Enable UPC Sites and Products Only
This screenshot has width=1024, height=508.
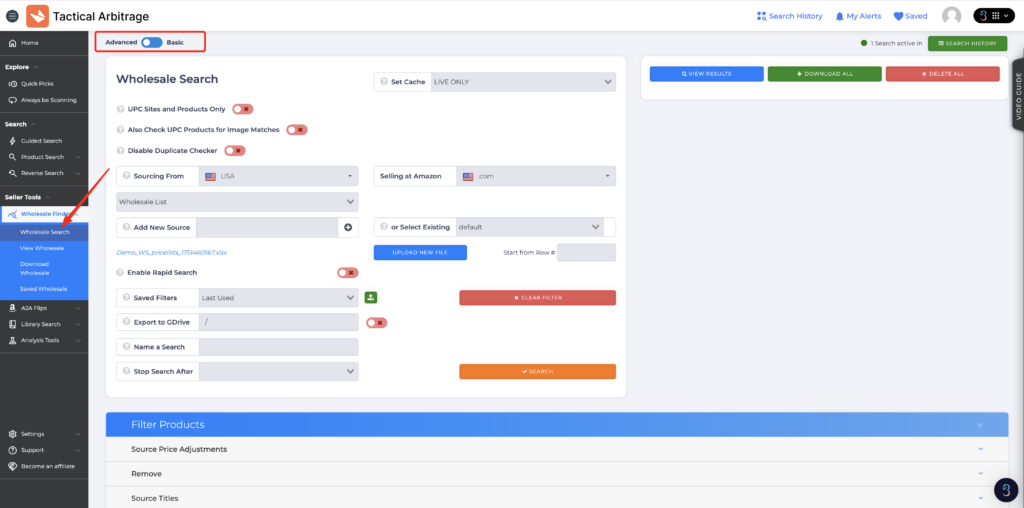[243, 109]
